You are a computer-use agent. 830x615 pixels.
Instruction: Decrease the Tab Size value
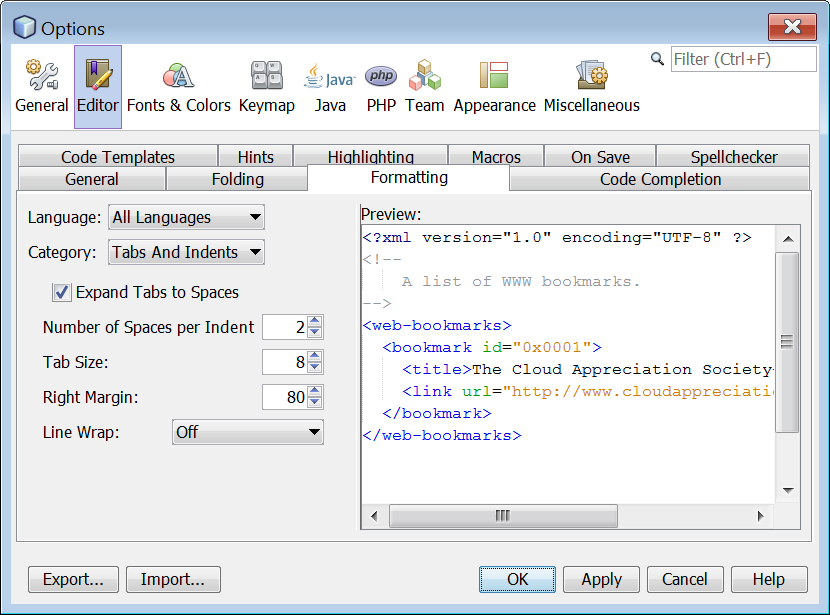315,367
